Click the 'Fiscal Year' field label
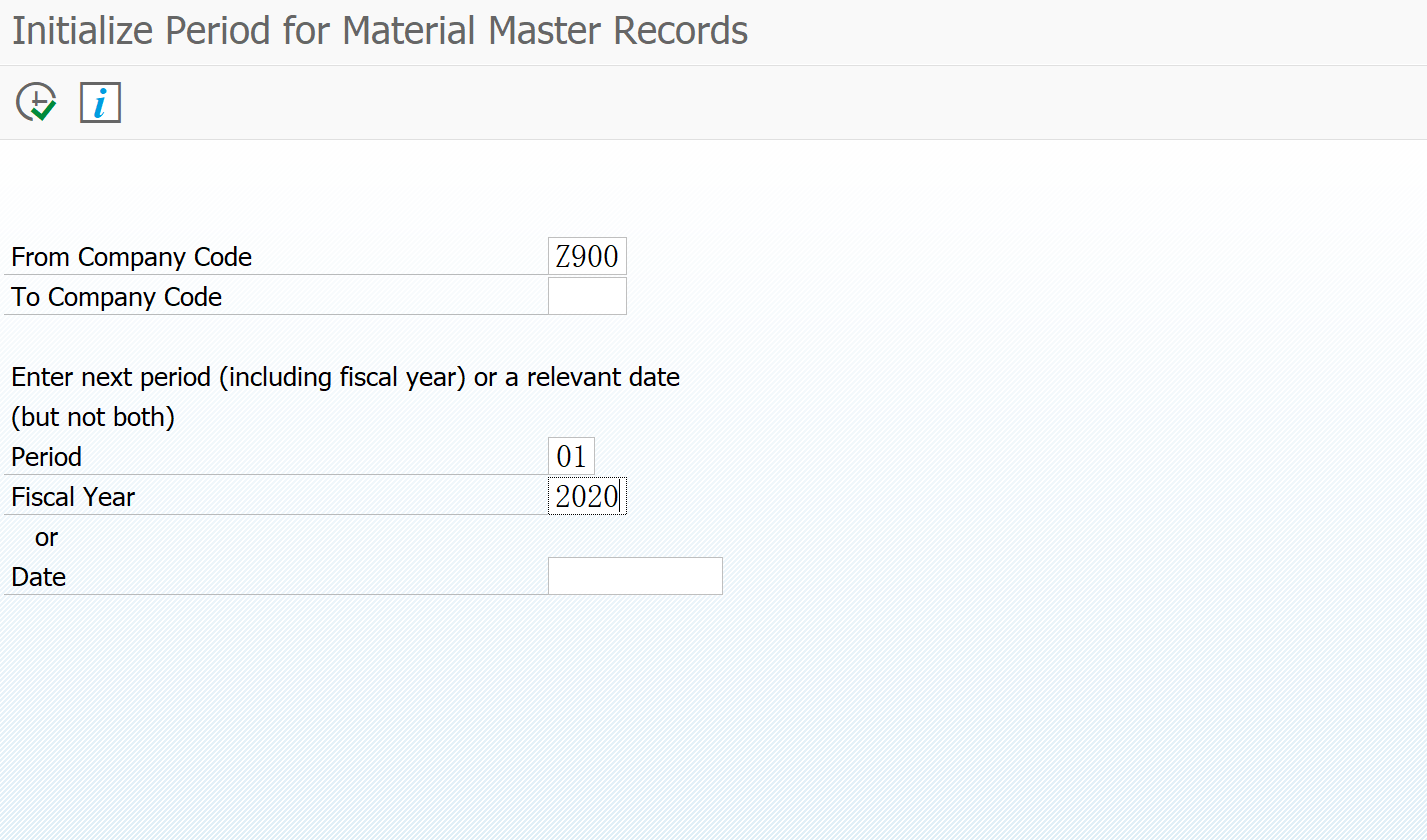The width and height of the screenshot is (1427, 840). pyautogui.click(x=72, y=497)
